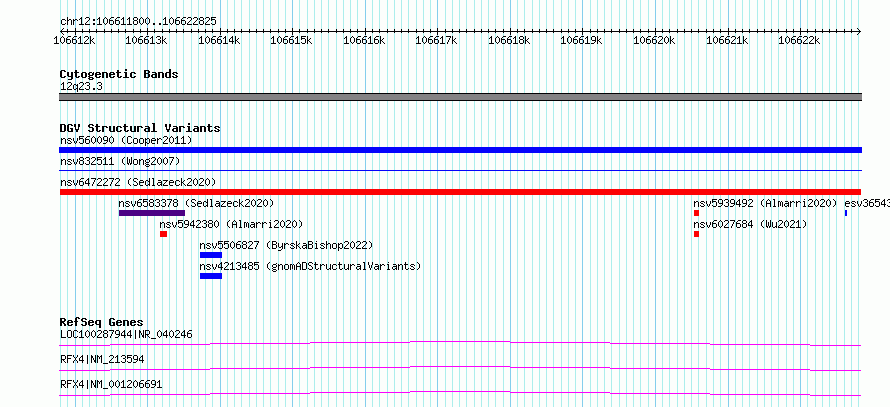Click the 106620k ruler tick label
Image resolution: width=890 pixels, height=407 pixels.
(654, 40)
